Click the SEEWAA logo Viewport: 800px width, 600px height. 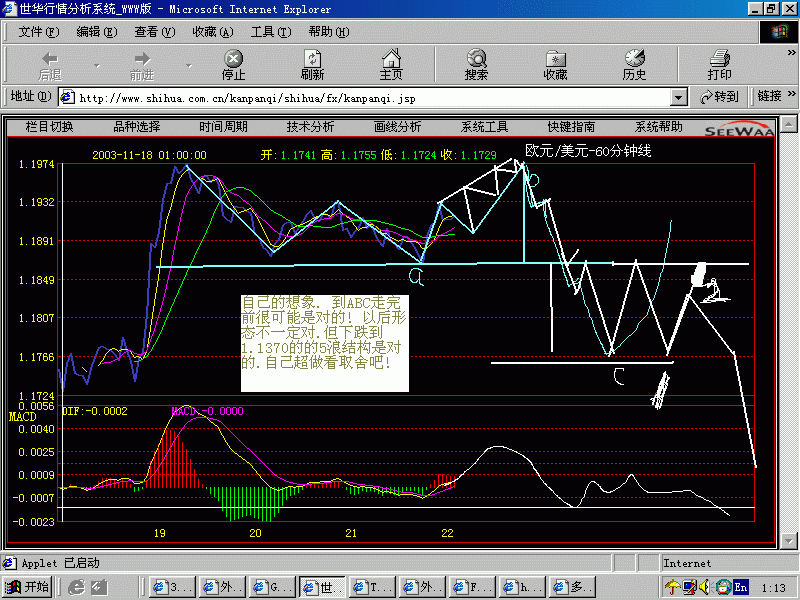tap(739, 129)
